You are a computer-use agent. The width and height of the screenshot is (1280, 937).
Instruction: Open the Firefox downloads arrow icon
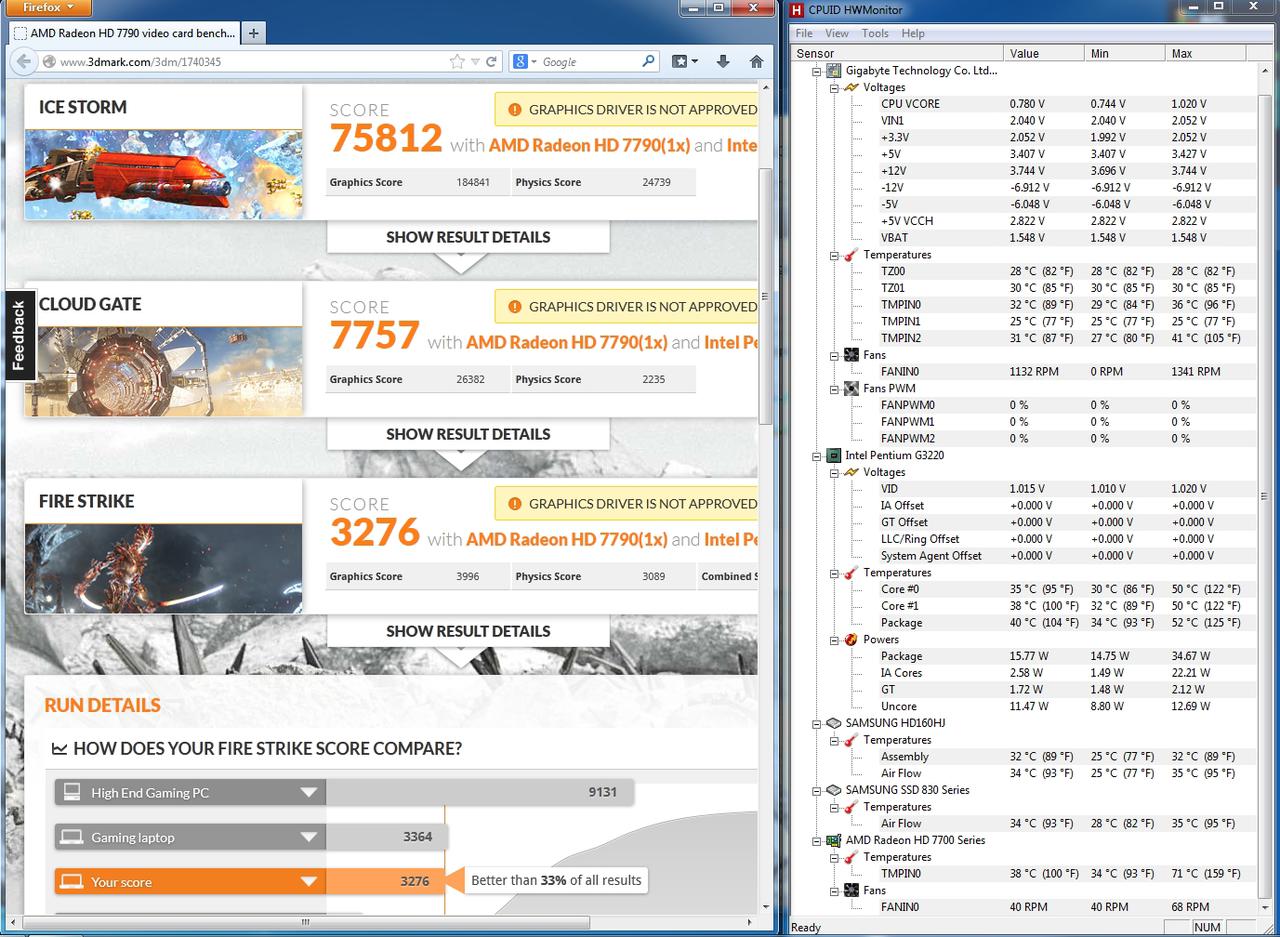pyautogui.click(x=723, y=61)
